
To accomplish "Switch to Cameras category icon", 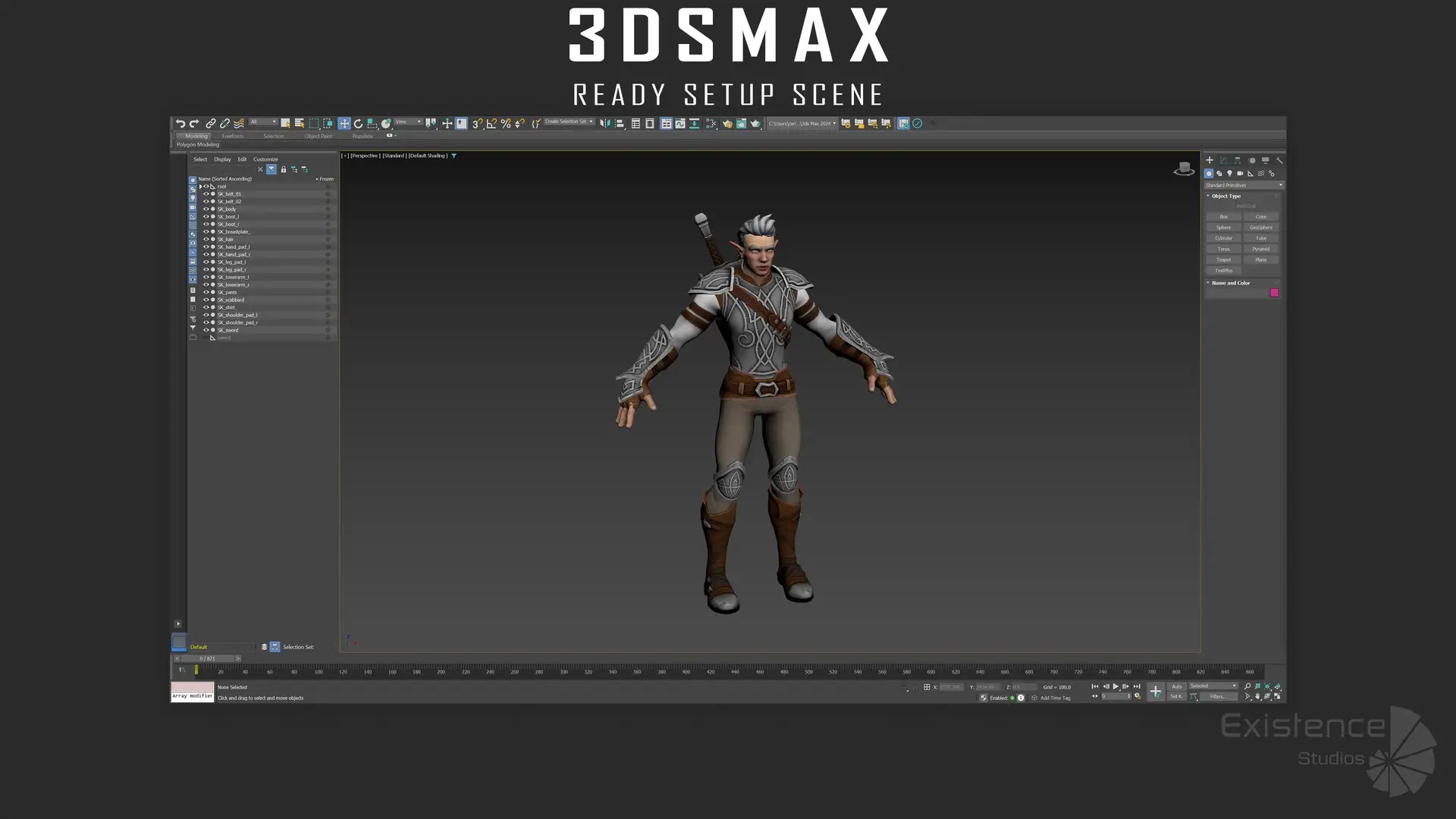I will pyautogui.click(x=1240, y=174).
